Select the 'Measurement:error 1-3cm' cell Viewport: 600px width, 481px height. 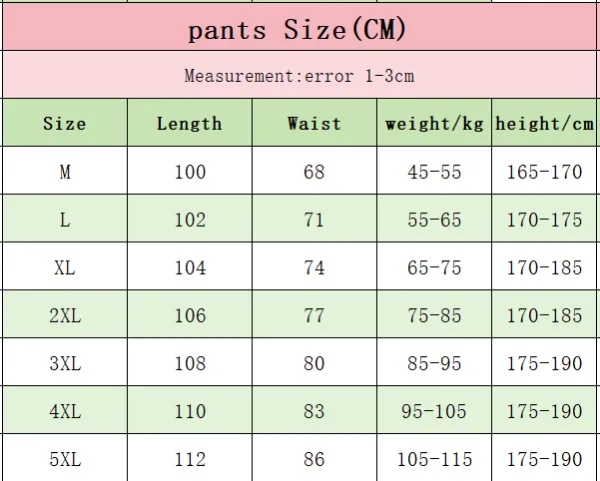tap(299, 75)
